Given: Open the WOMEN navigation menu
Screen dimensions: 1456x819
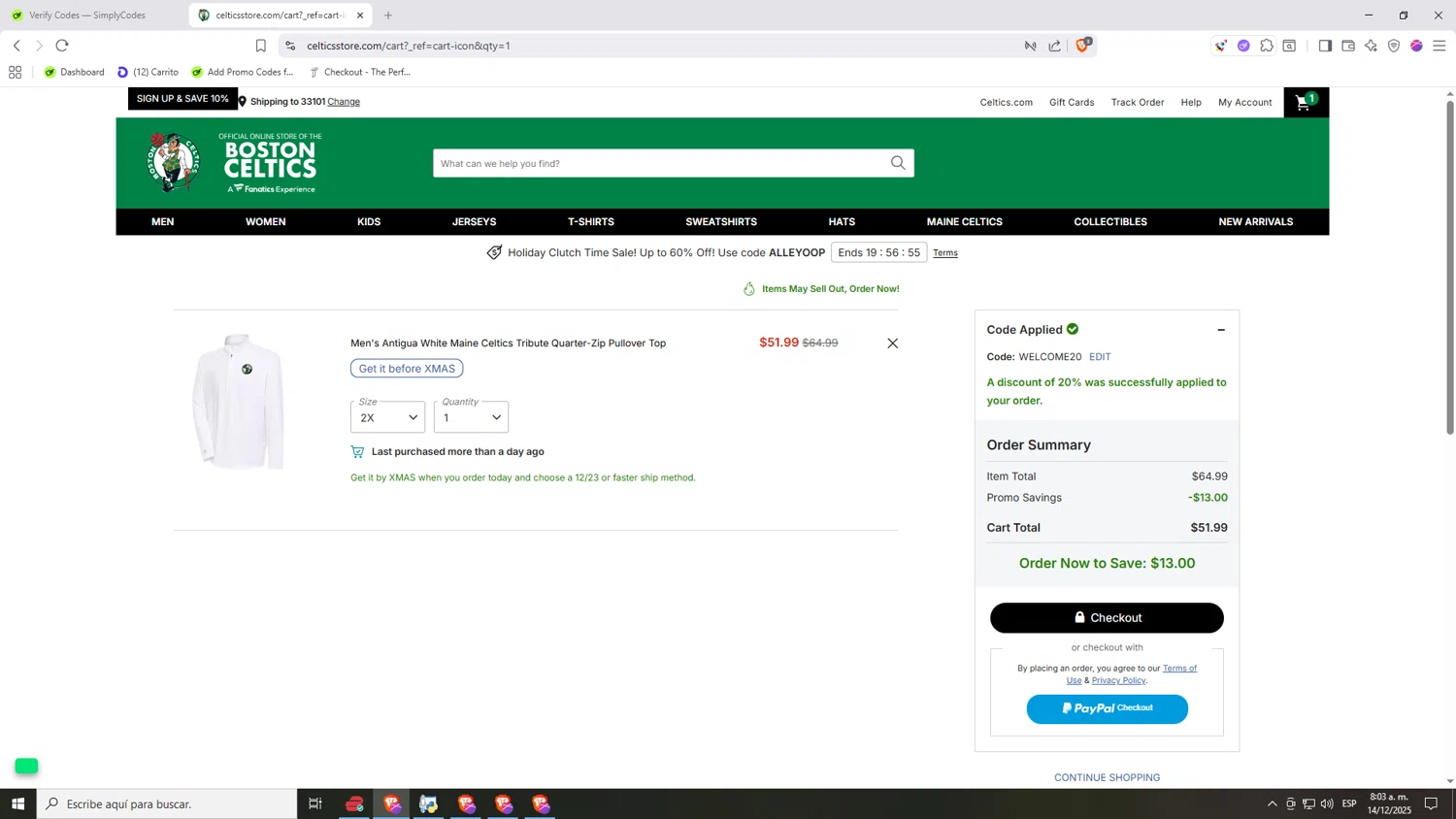Looking at the screenshot, I should click(265, 222).
